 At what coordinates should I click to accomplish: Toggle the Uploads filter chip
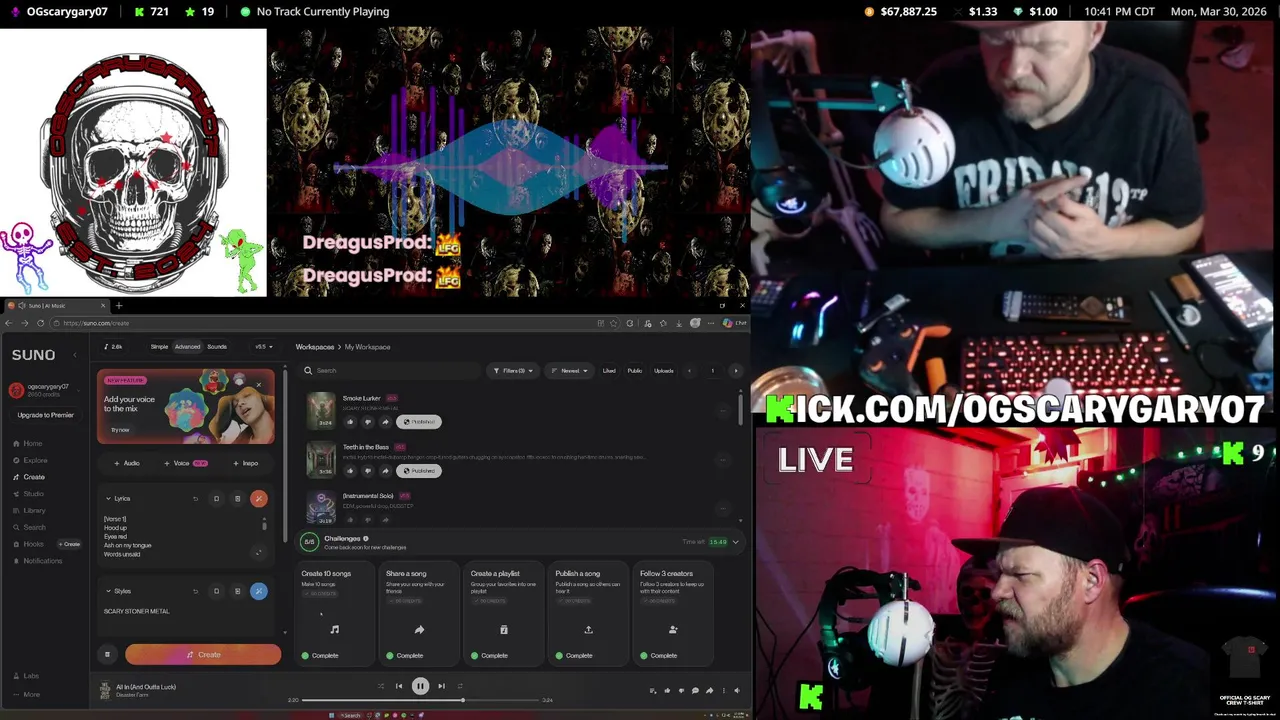pos(664,371)
